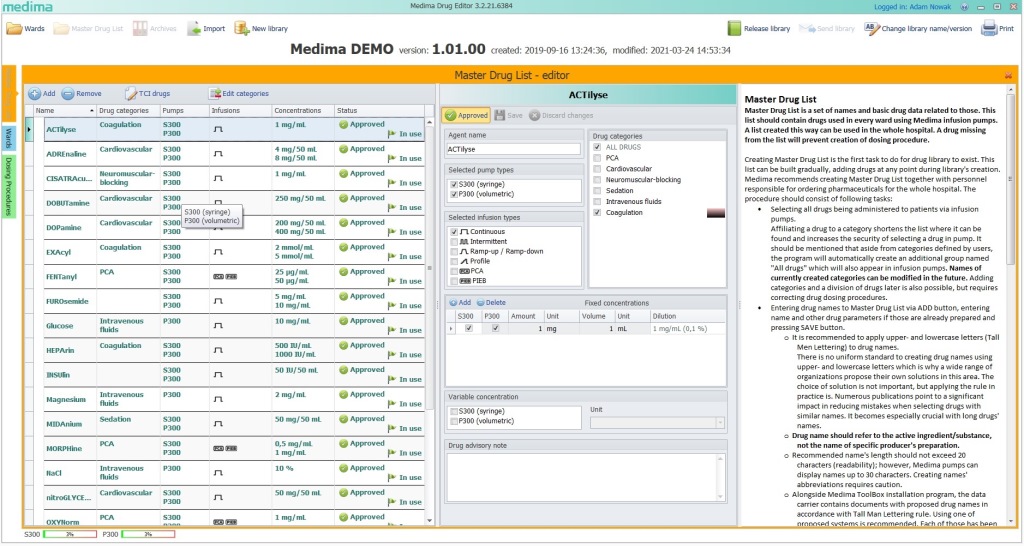Add a fixed concentration row
This screenshot has width=1024, height=546.
(x=460, y=303)
